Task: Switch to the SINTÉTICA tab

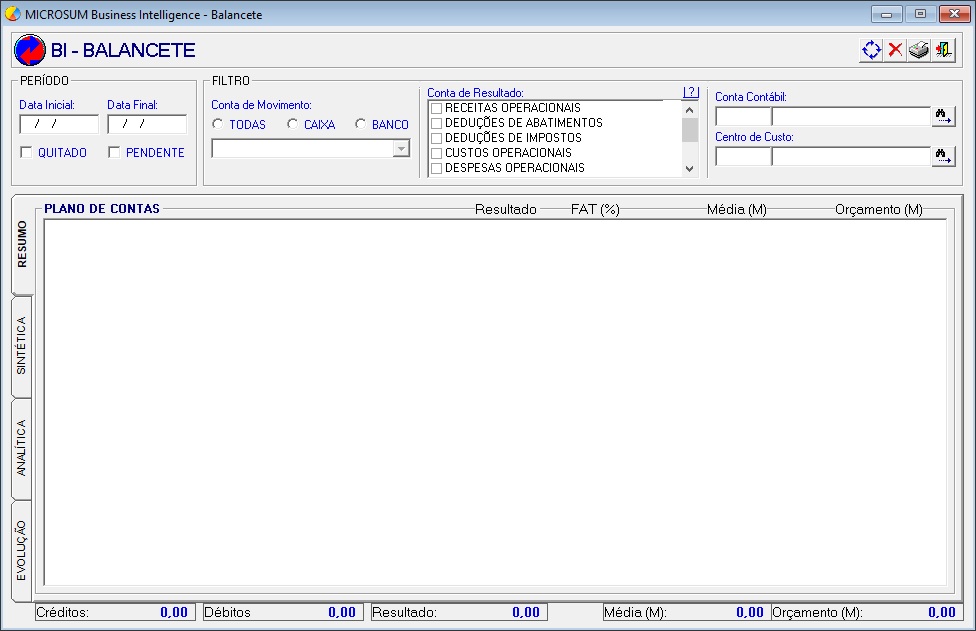Action: [22, 346]
